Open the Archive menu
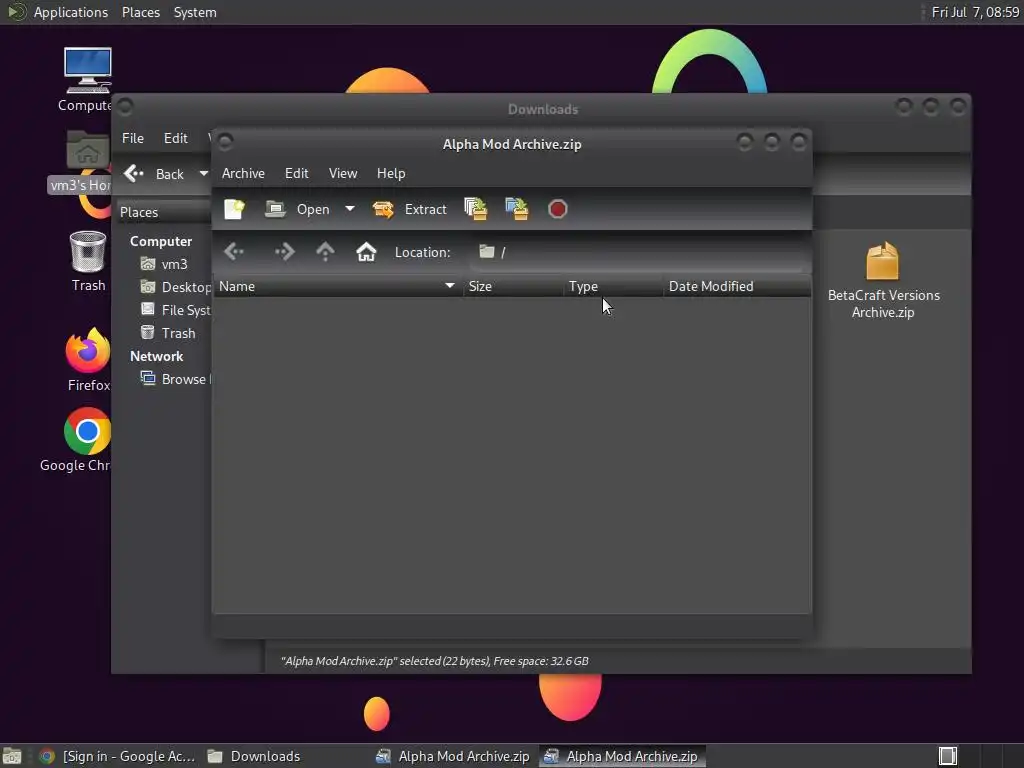The image size is (1024, 768). [x=243, y=173]
